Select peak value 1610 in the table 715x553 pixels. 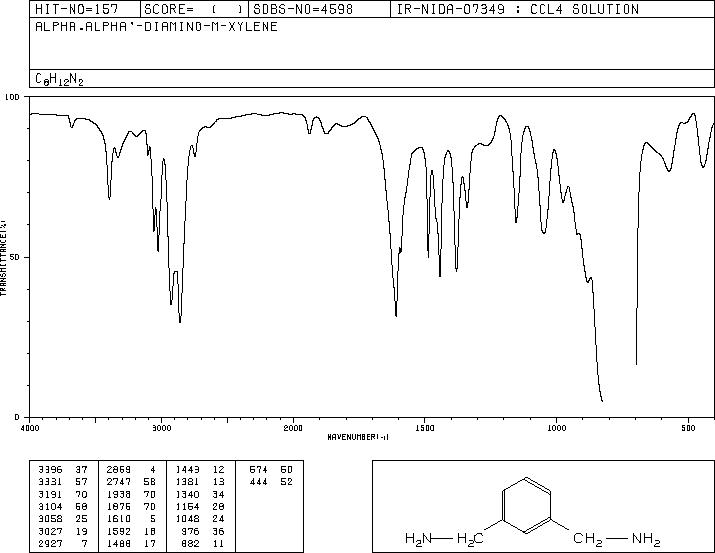coord(119,519)
